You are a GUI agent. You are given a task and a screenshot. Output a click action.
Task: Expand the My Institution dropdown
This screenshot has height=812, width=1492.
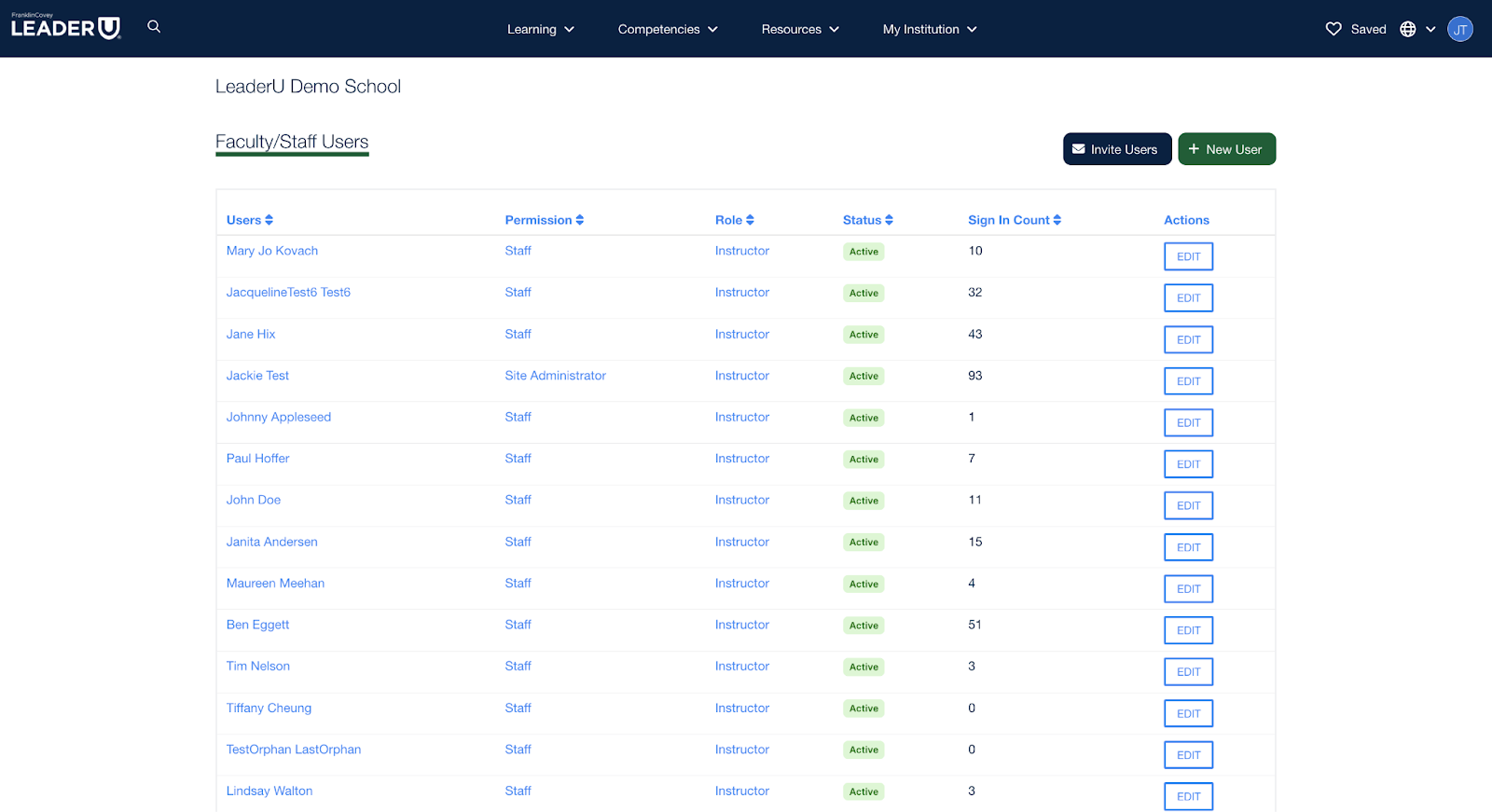click(929, 29)
